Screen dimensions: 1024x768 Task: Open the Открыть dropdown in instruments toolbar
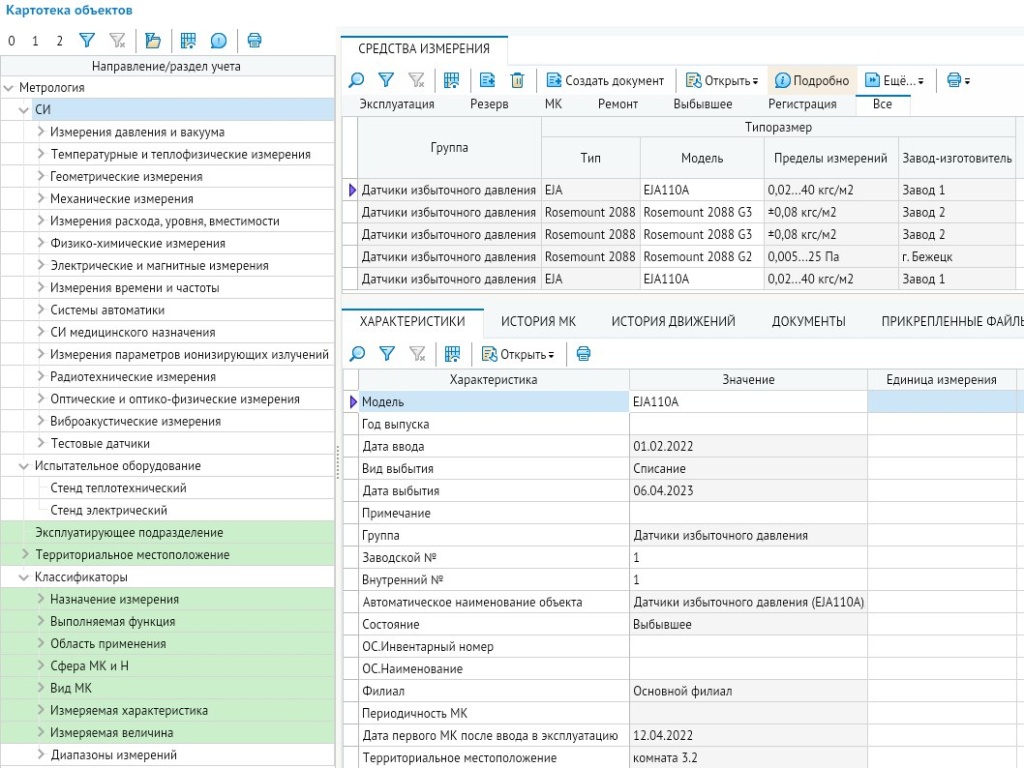[x=722, y=80]
